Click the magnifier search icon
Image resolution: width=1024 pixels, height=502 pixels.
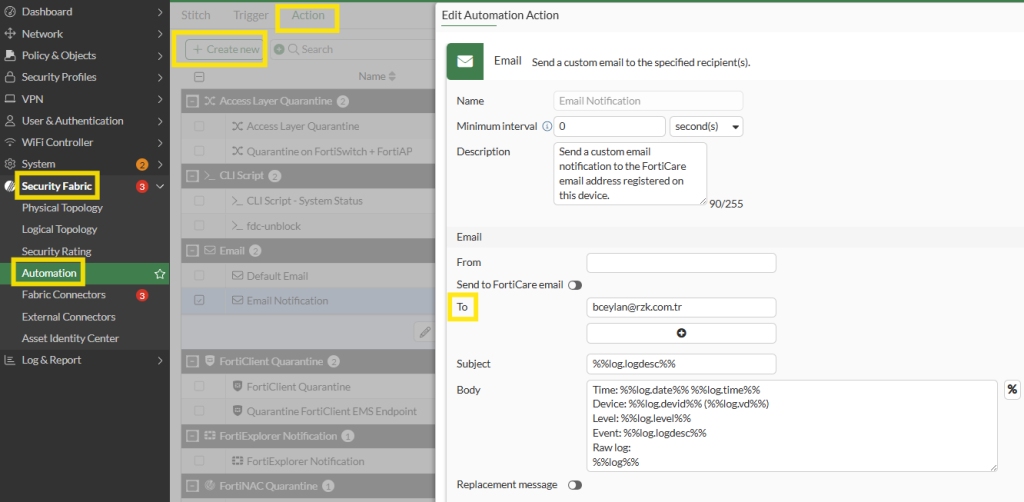pyautogui.click(x=293, y=49)
